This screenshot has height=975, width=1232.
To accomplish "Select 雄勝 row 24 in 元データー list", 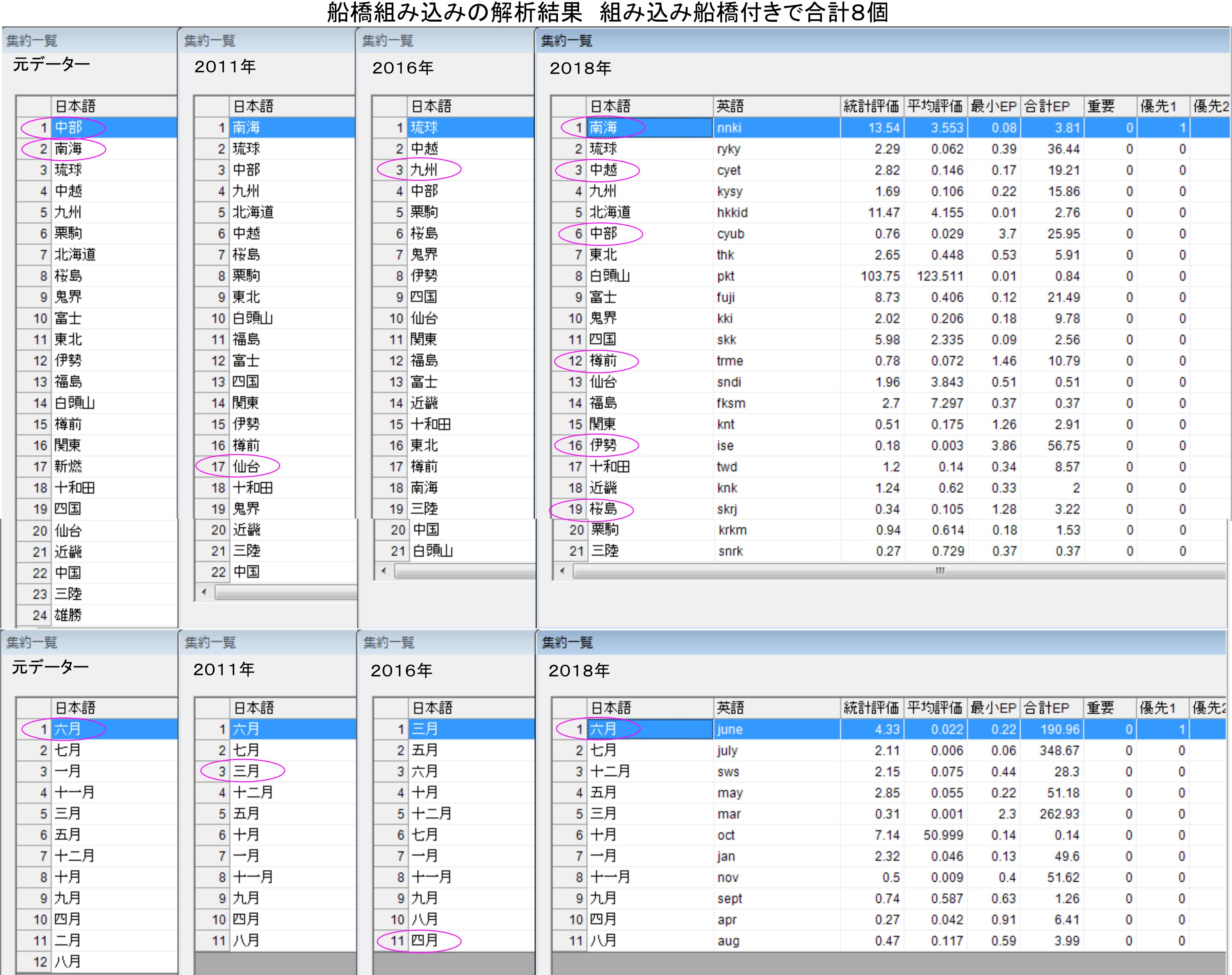I will point(68,615).
